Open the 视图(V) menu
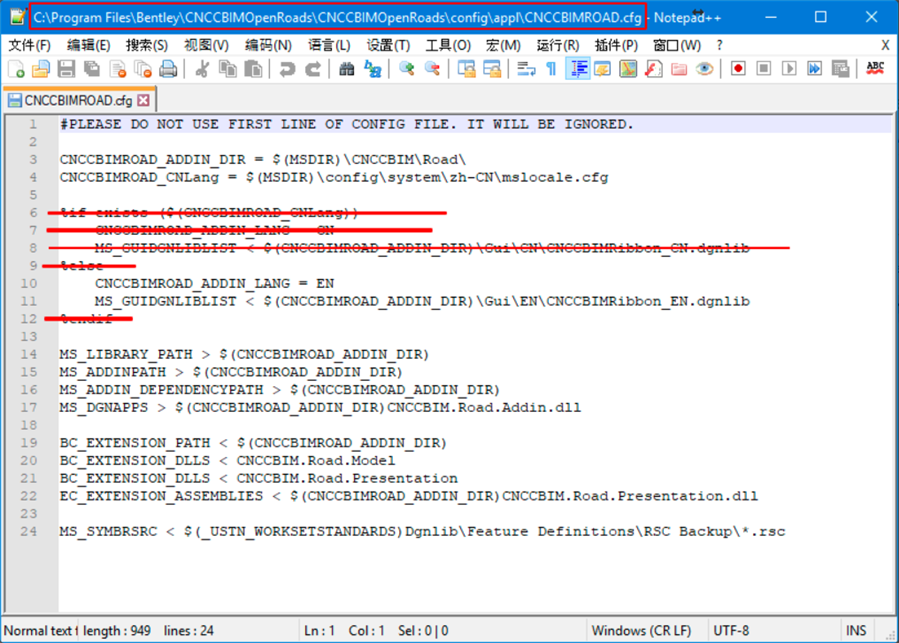 (206, 45)
